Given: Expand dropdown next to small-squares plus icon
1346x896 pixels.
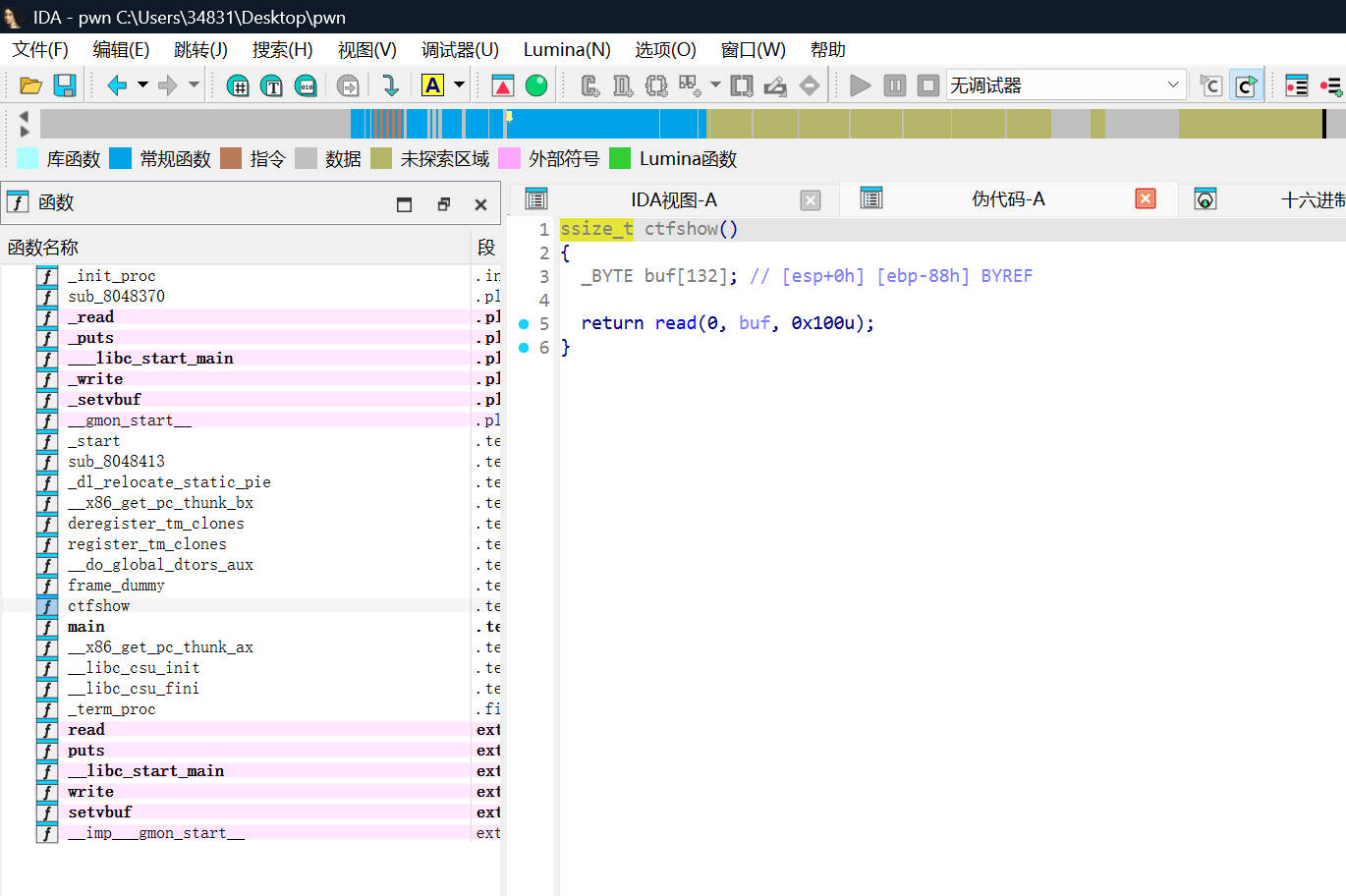Looking at the screenshot, I should coord(715,85).
